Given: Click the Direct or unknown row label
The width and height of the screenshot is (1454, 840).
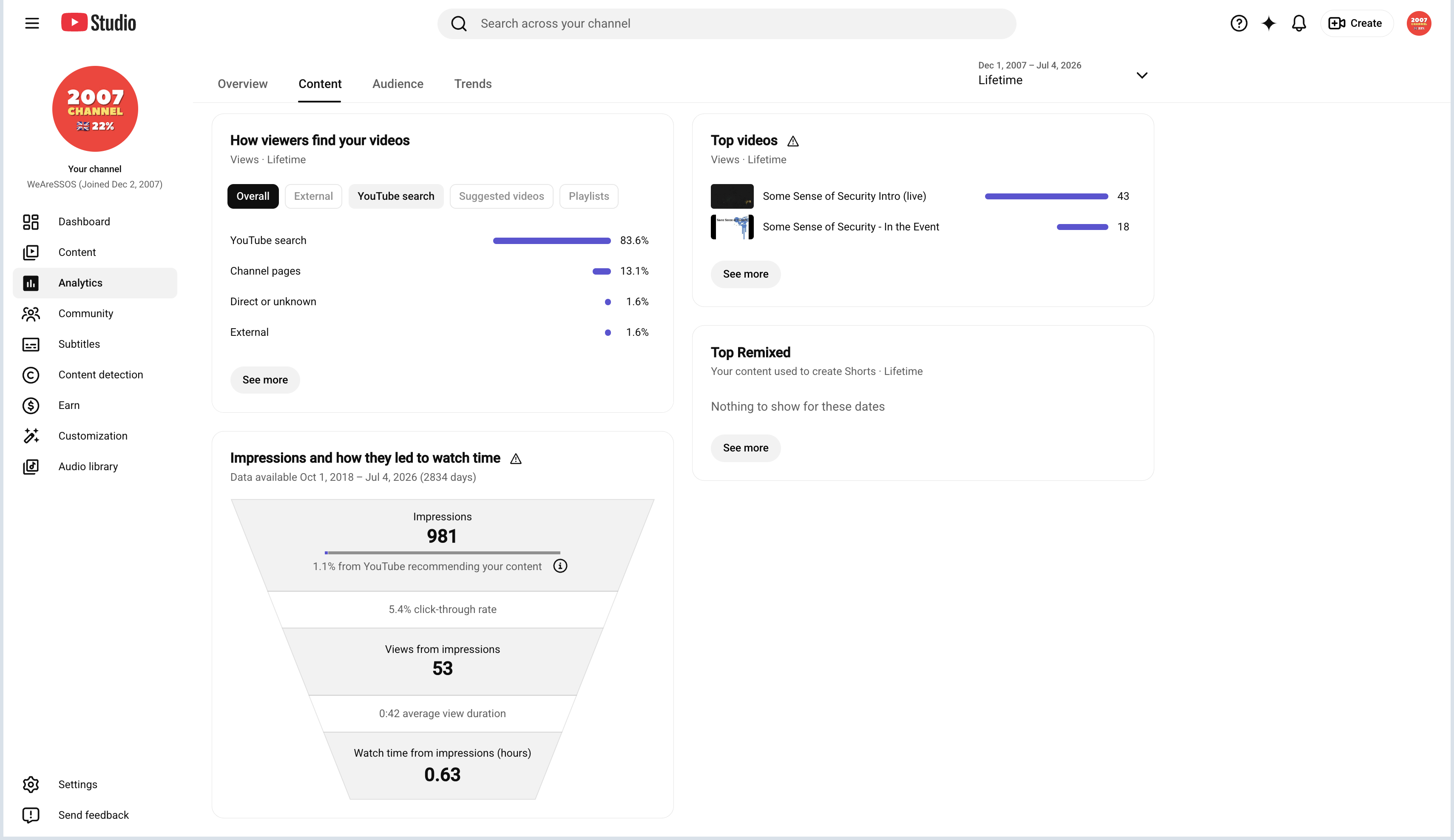Looking at the screenshot, I should point(273,302).
